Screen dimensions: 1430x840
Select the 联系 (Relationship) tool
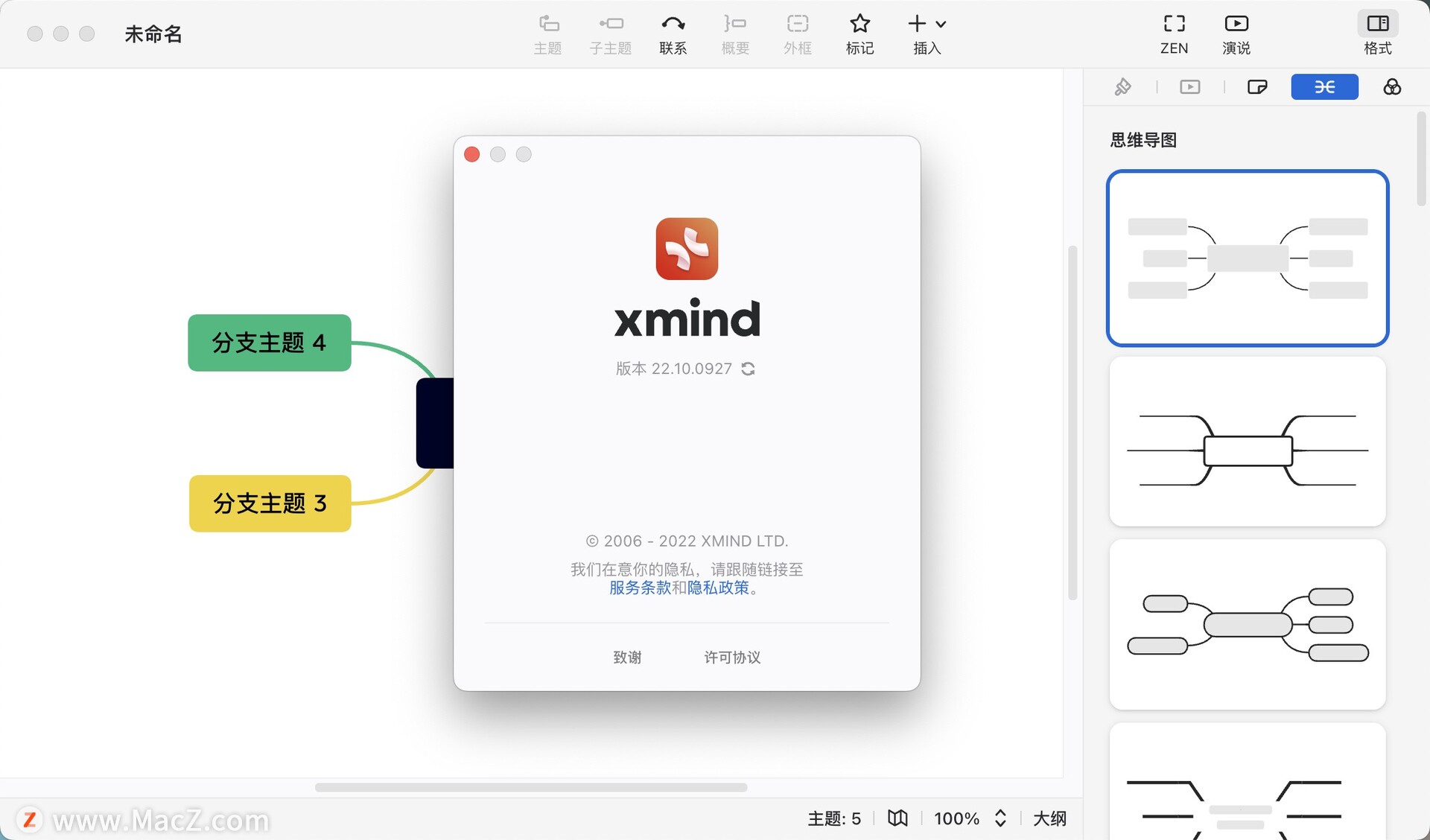(673, 34)
